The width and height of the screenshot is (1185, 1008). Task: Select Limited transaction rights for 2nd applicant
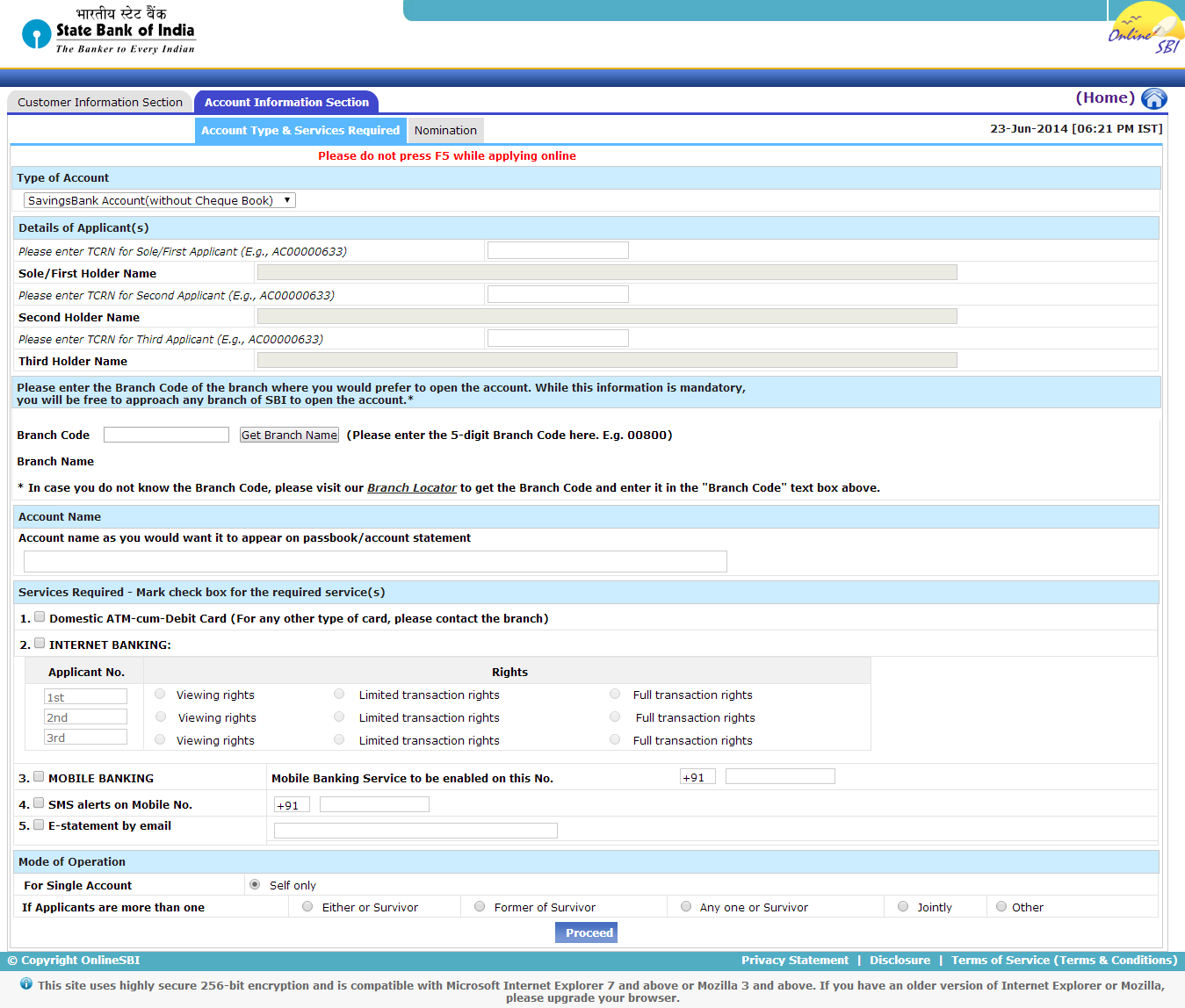(x=339, y=716)
